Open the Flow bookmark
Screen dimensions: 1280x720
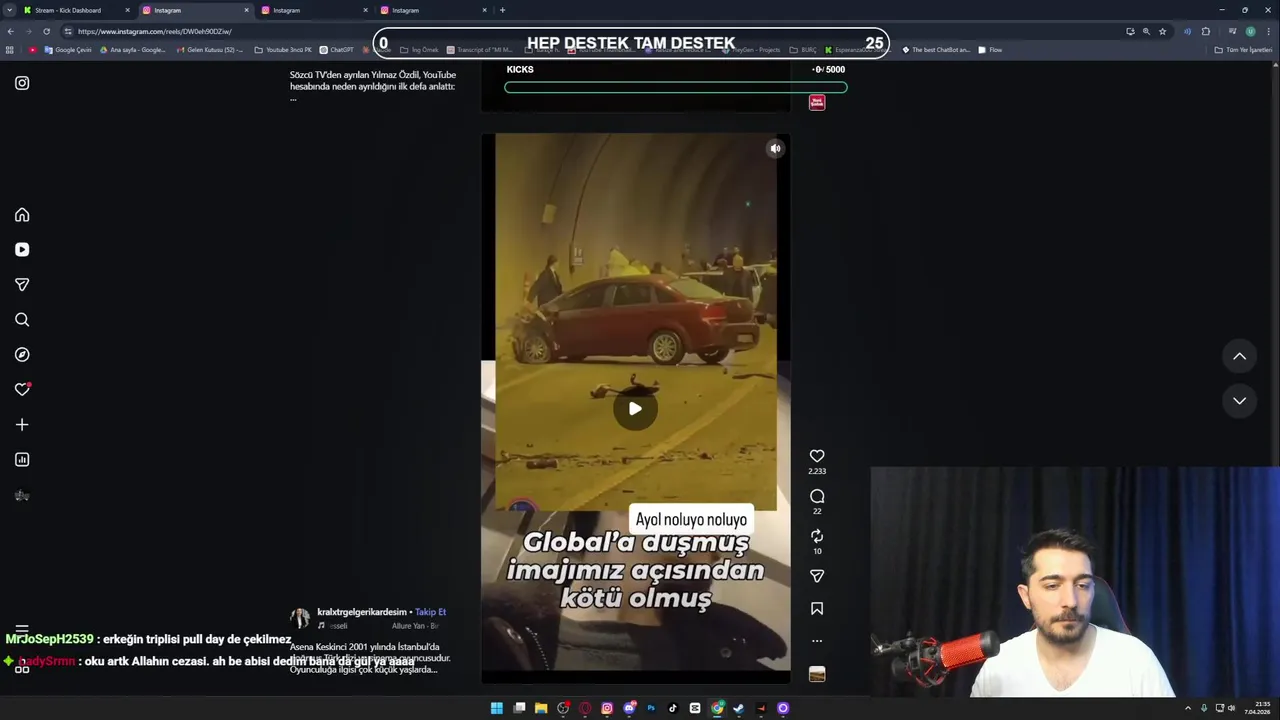click(990, 50)
